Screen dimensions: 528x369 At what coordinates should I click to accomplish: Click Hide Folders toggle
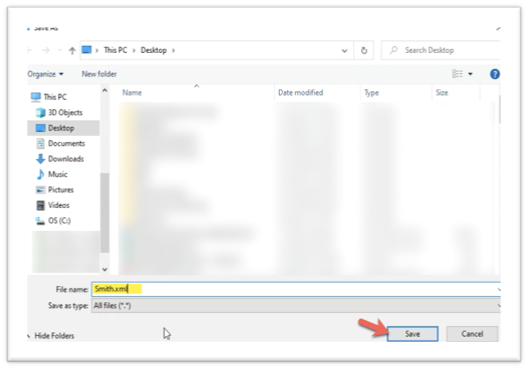54,336
